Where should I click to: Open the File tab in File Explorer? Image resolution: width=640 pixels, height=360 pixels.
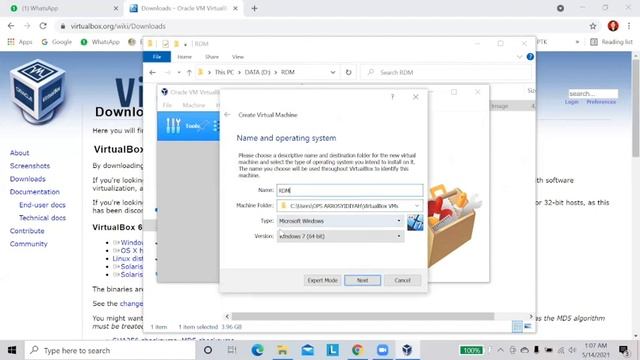click(x=157, y=57)
